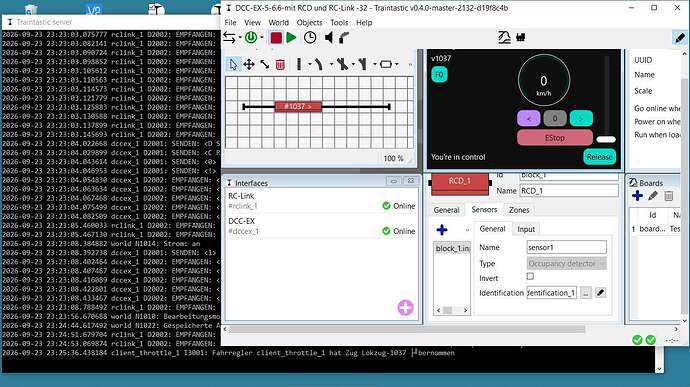Open dropdown arrow beside turnout tool
The image size is (690, 387).
click(x=374, y=65)
